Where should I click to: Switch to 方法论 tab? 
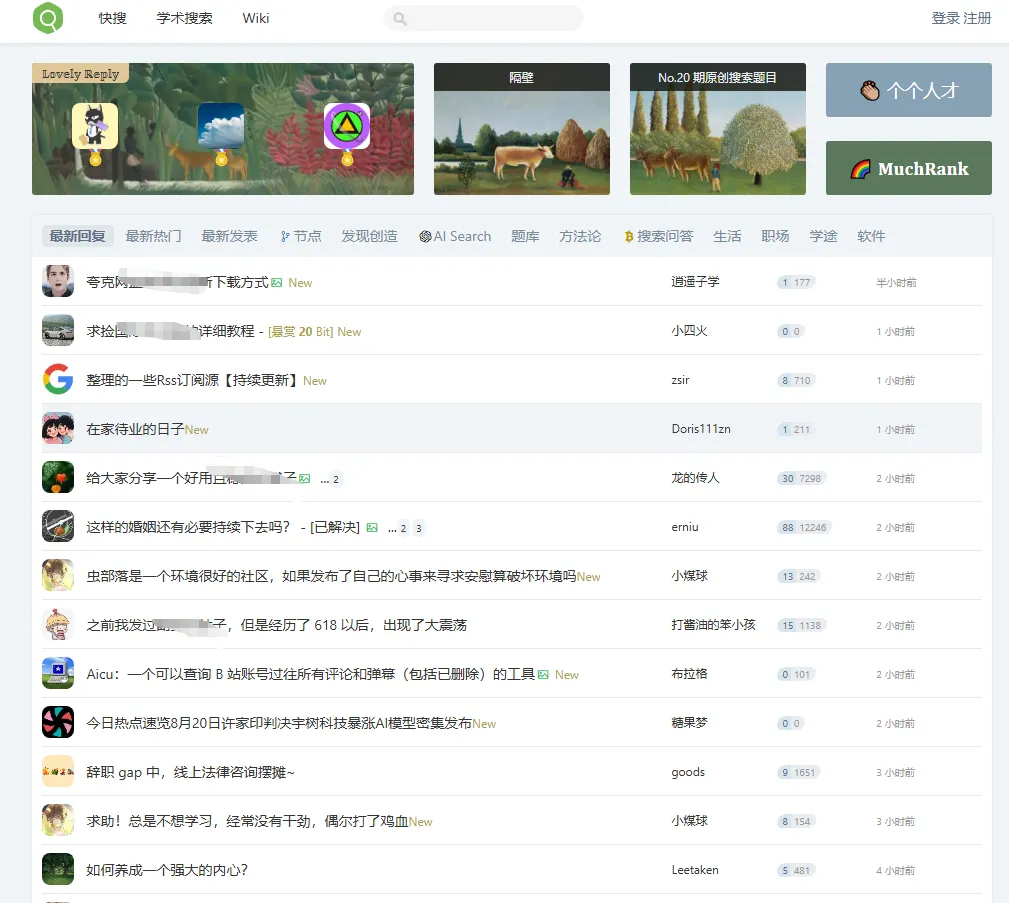pyautogui.click(x=580, y=236)
